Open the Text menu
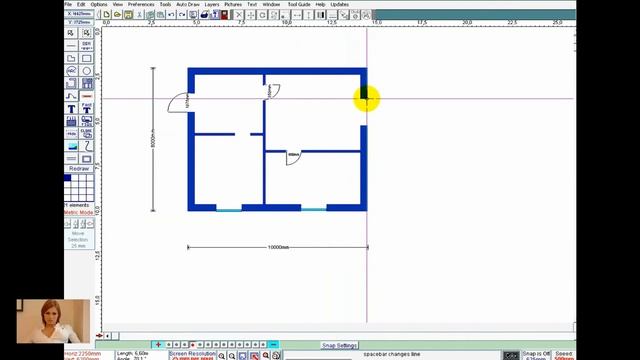Image resolution: width=640 pixels, height=360 pixels. 252,4
